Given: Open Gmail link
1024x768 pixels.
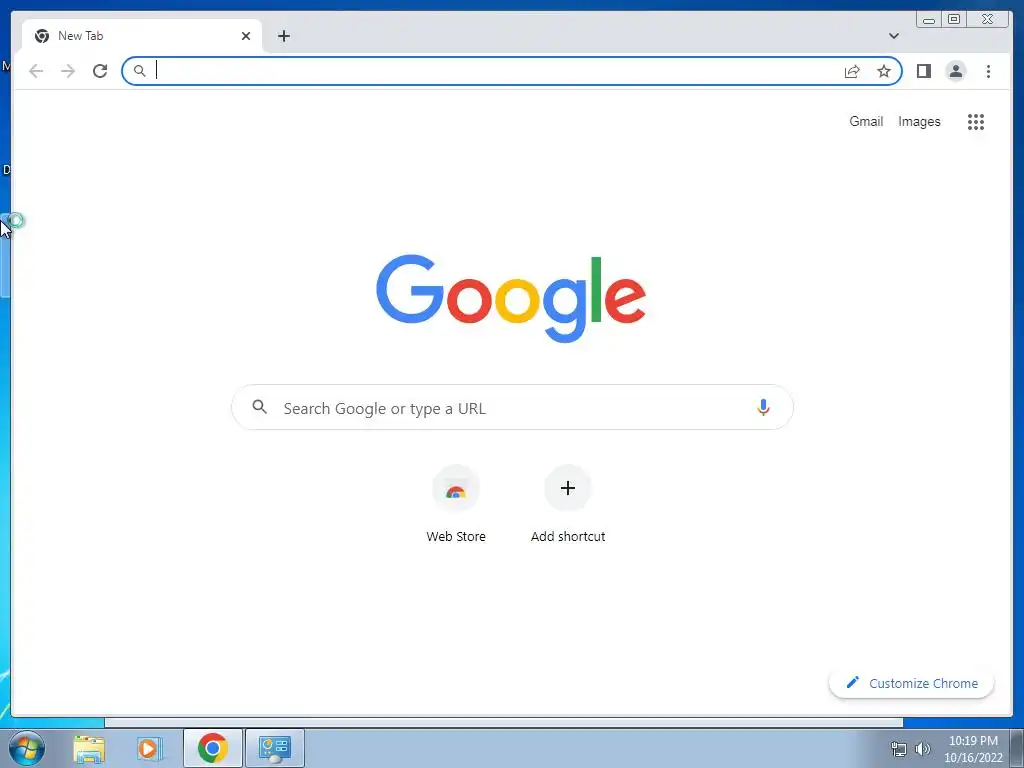Looking at the screenshot, I should click(x=866, y=121).
